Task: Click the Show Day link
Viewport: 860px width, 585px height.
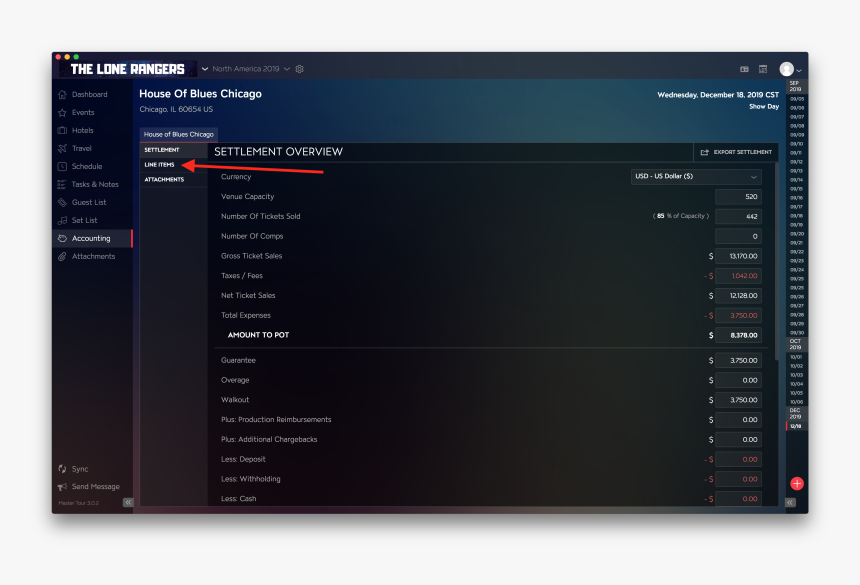Action: (764, 106)
